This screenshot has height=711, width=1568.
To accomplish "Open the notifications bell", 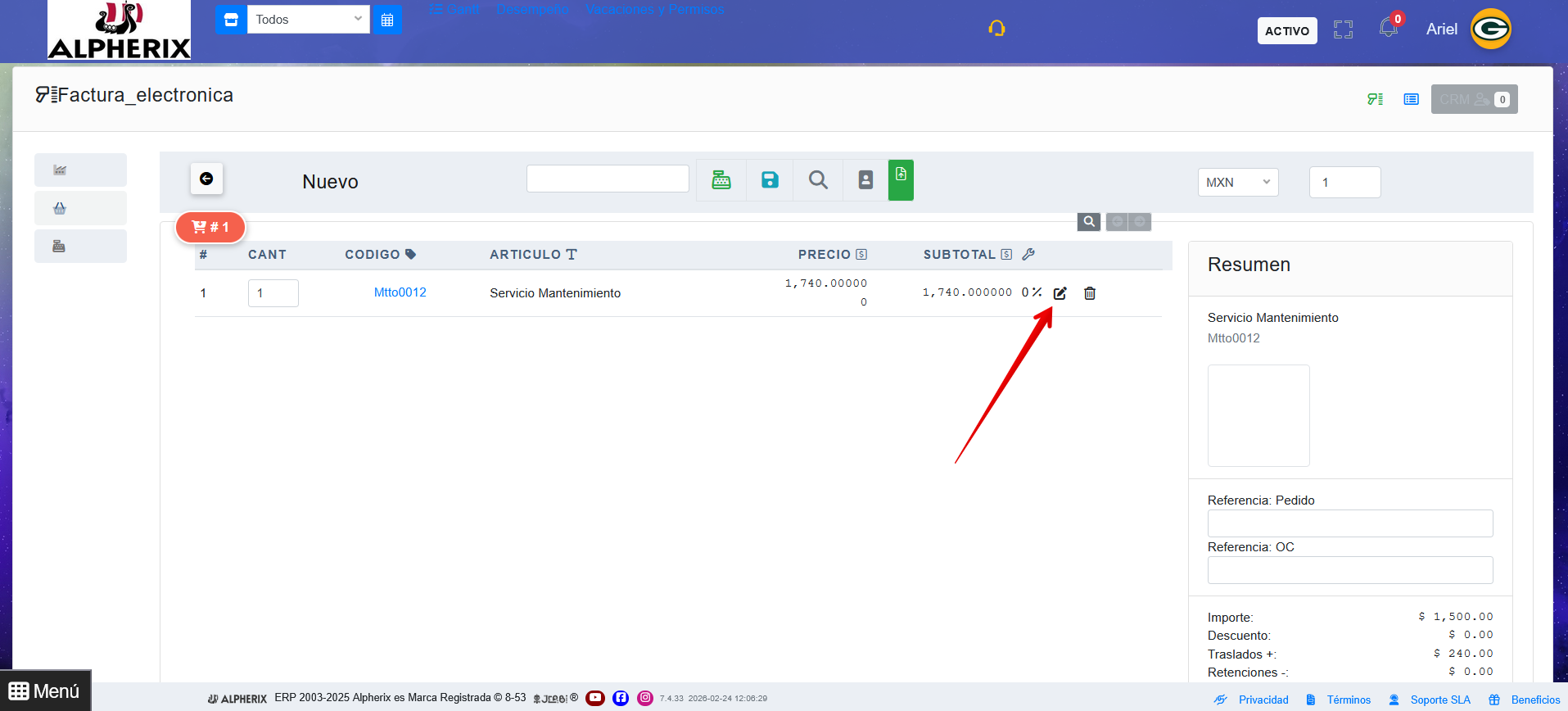I will (1388, 29).
